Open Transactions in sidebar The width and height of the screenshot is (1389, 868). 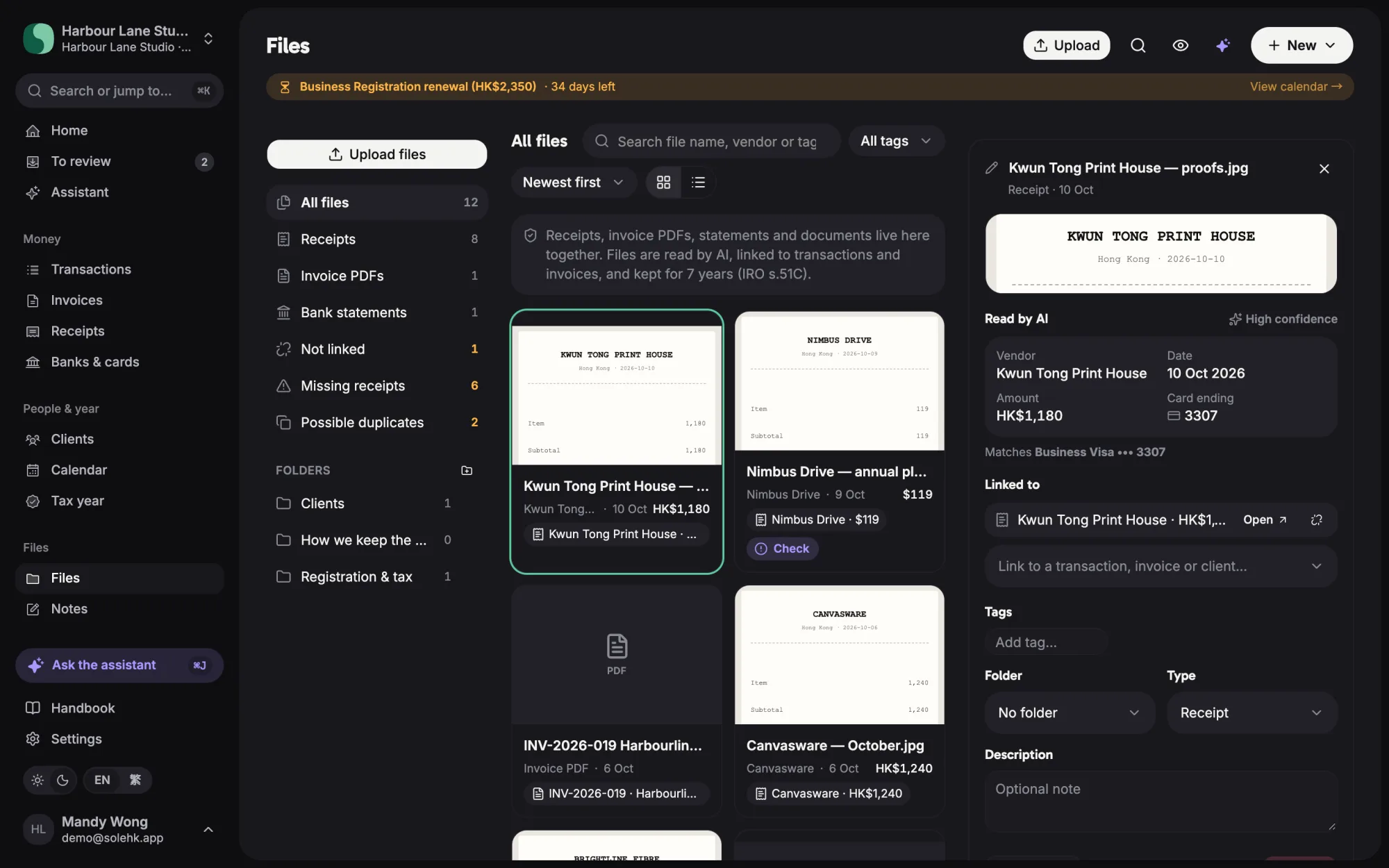[x=119, y=269]
